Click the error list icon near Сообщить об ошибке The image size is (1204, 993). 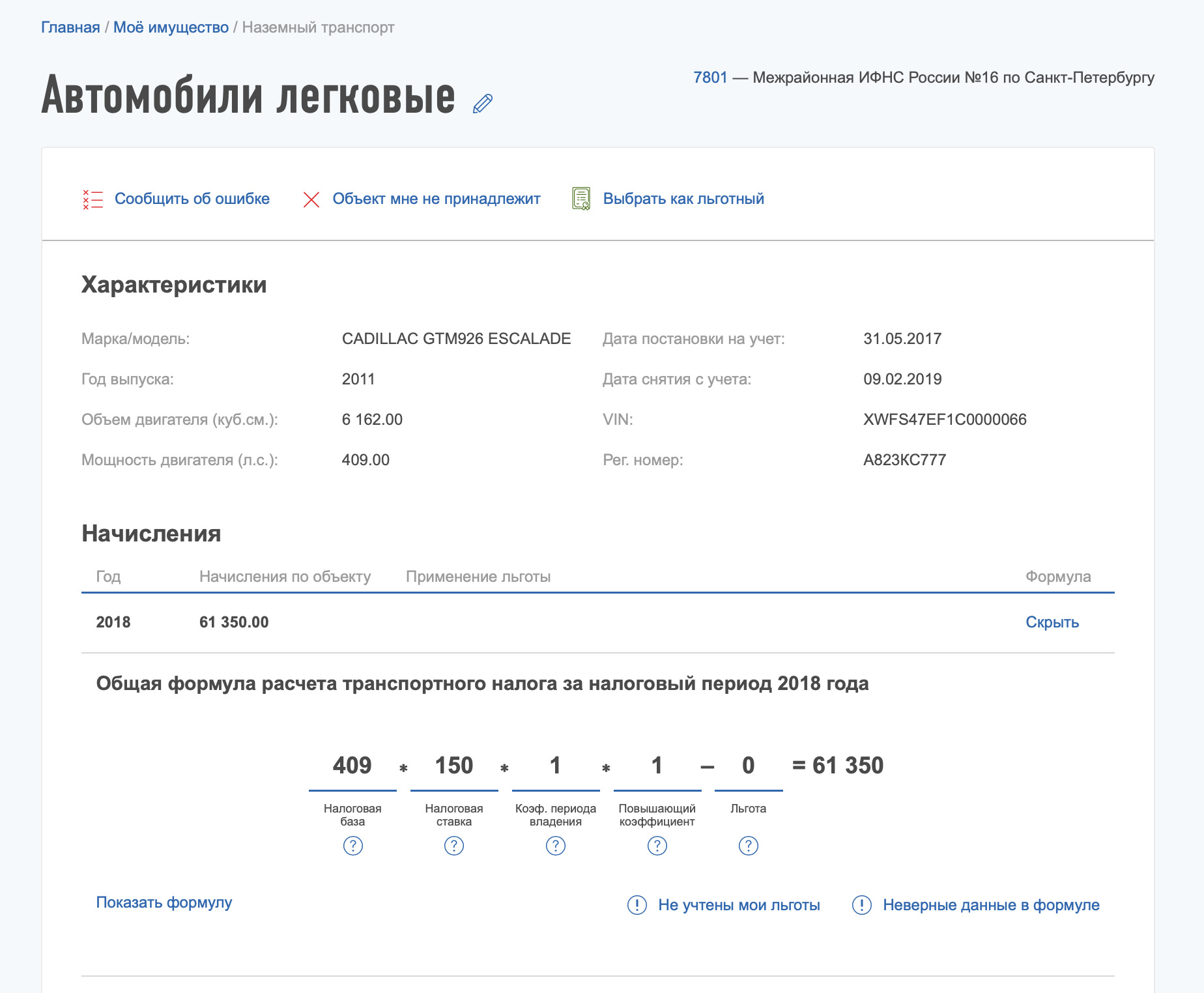[x=93, y=199]
